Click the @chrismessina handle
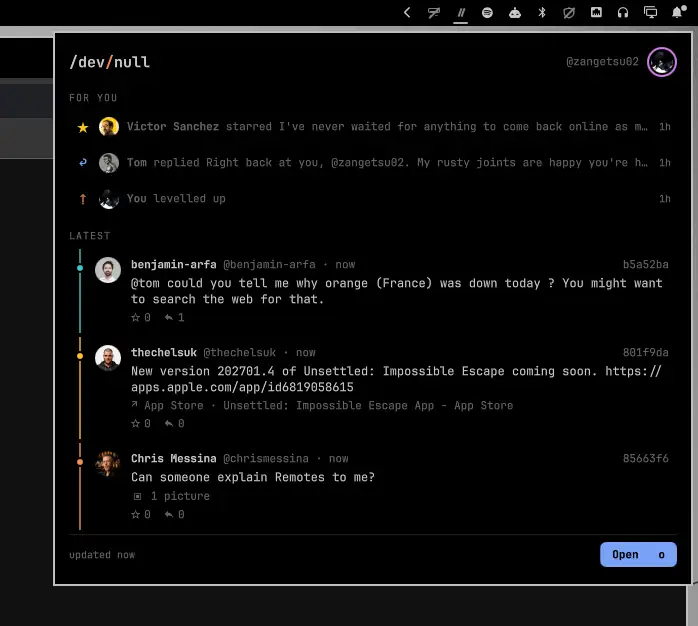Image resolution: width=698 pixels, height=626 pixels. (x=266, y=459)
